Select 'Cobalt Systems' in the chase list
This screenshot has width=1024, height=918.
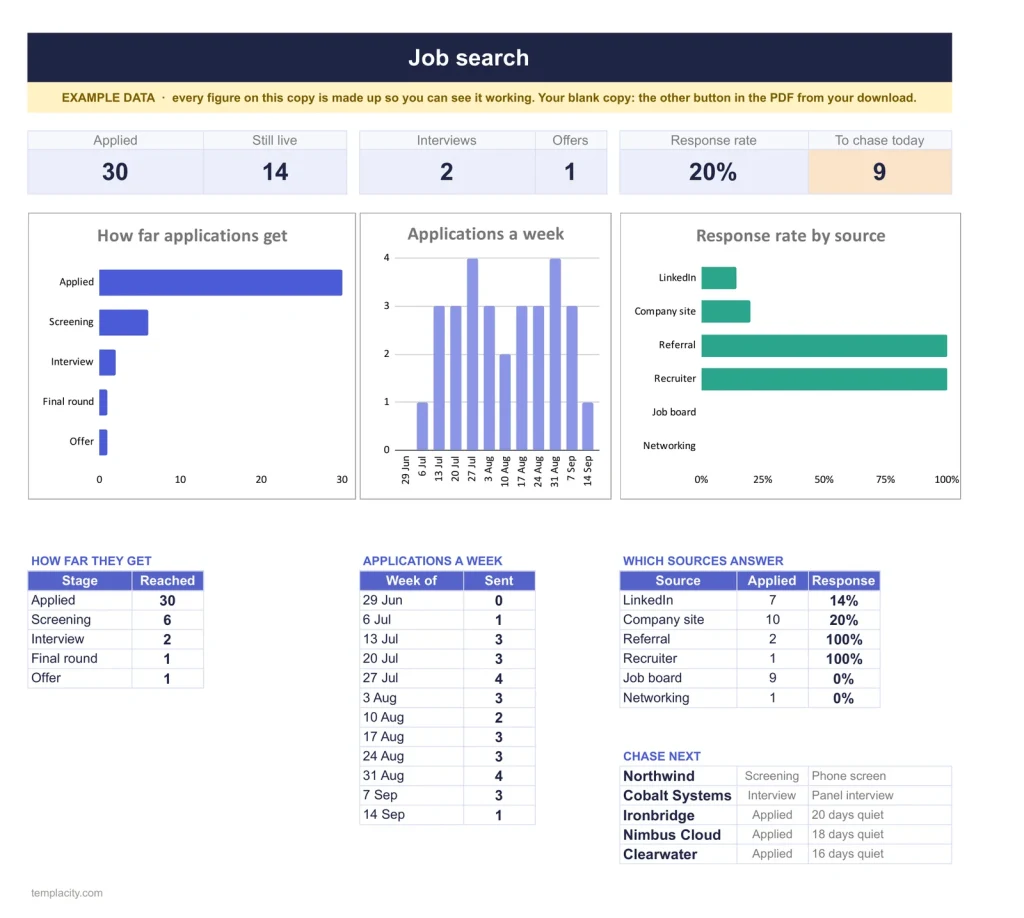tap(677, 795)
